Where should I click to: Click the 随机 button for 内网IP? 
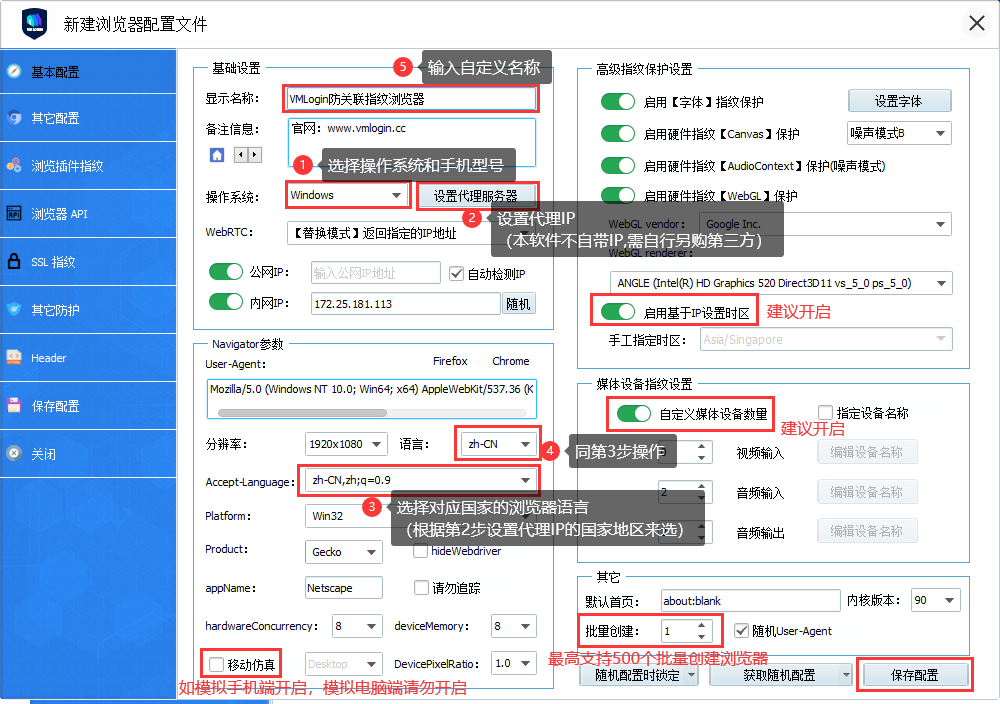coord(518,304)
